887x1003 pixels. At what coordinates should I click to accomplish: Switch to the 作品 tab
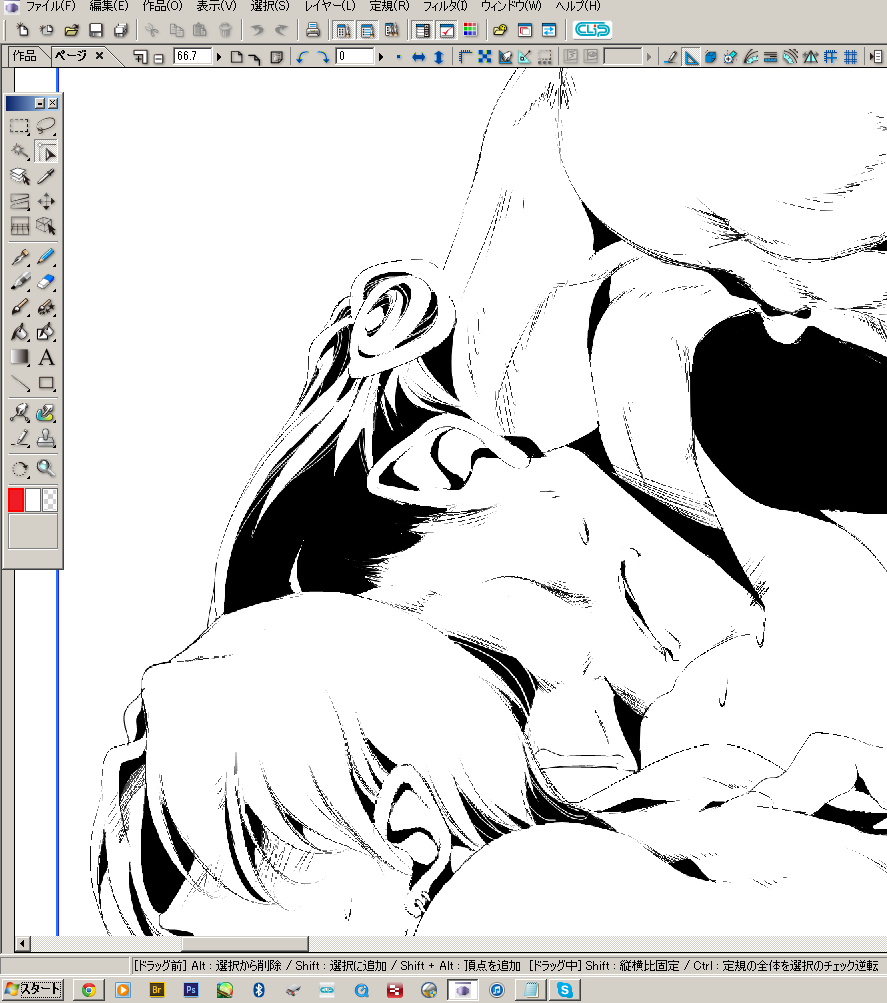[x=24, y=56]
